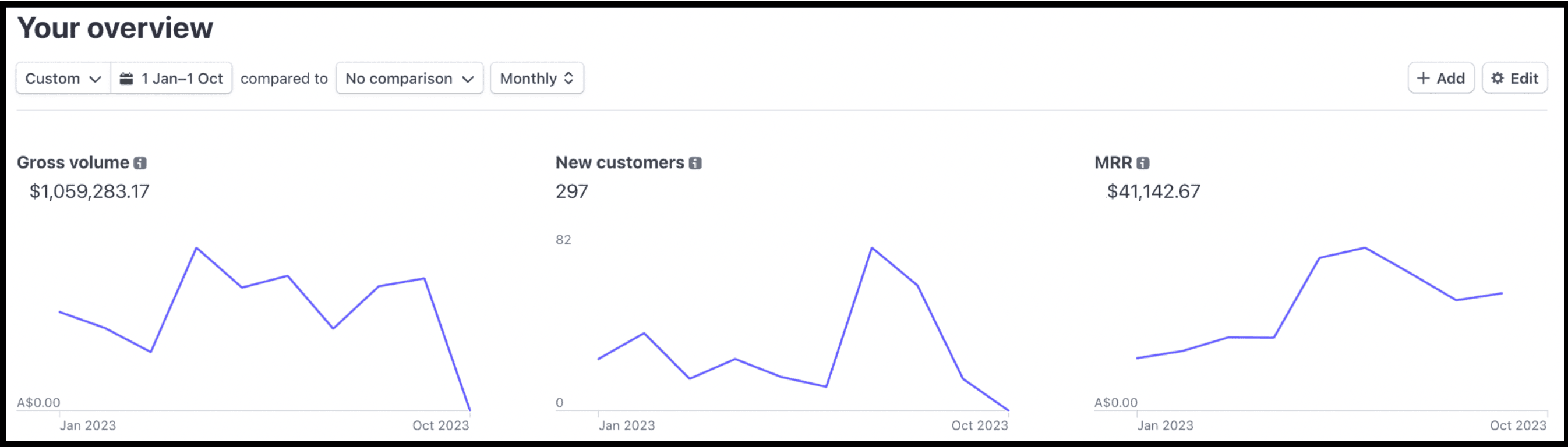Open the New customers metric title
Image resolution: width=1568 pixels, height=447 pixels.
(620, 162)
